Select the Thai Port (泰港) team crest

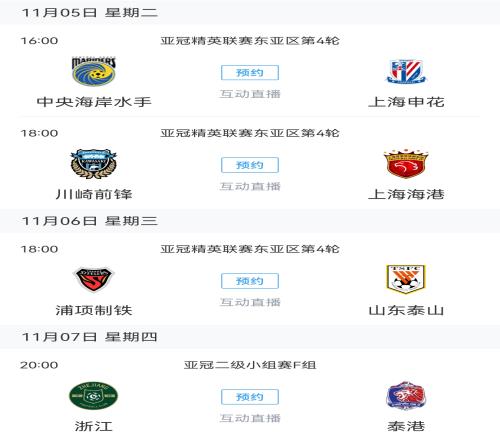406,396
